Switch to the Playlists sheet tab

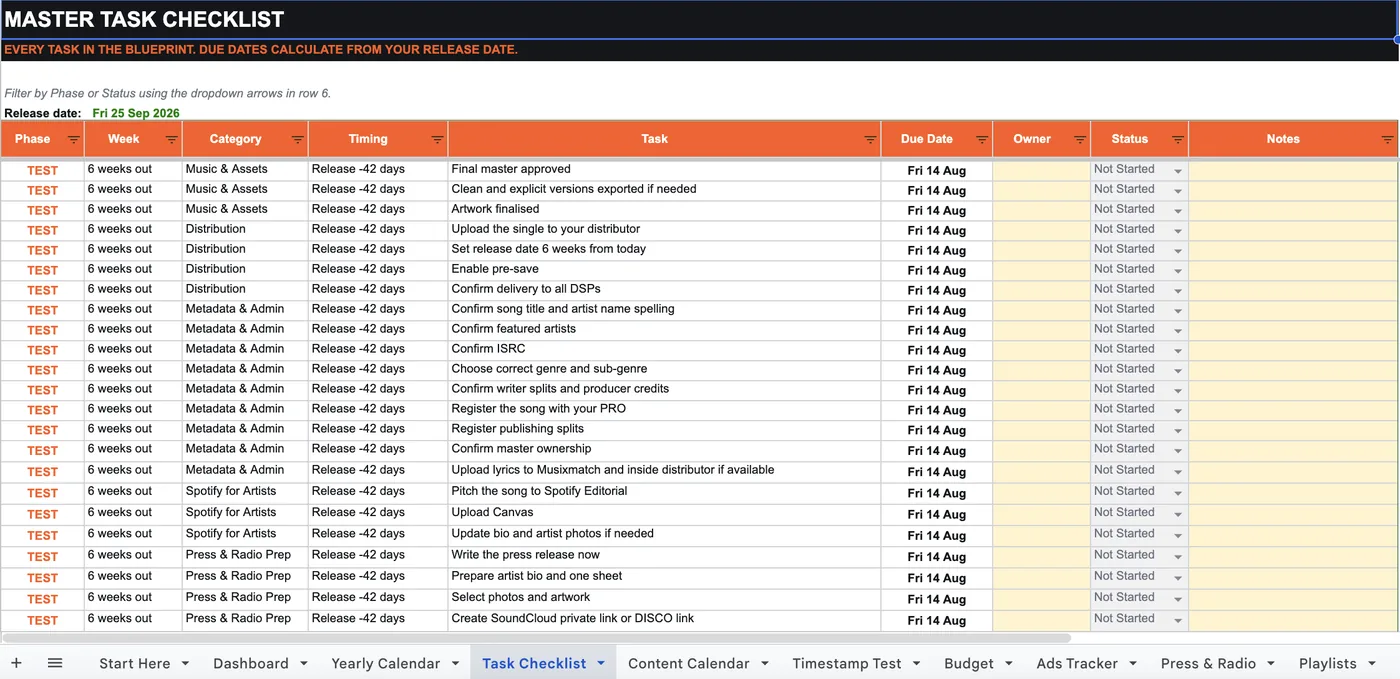1327,663
